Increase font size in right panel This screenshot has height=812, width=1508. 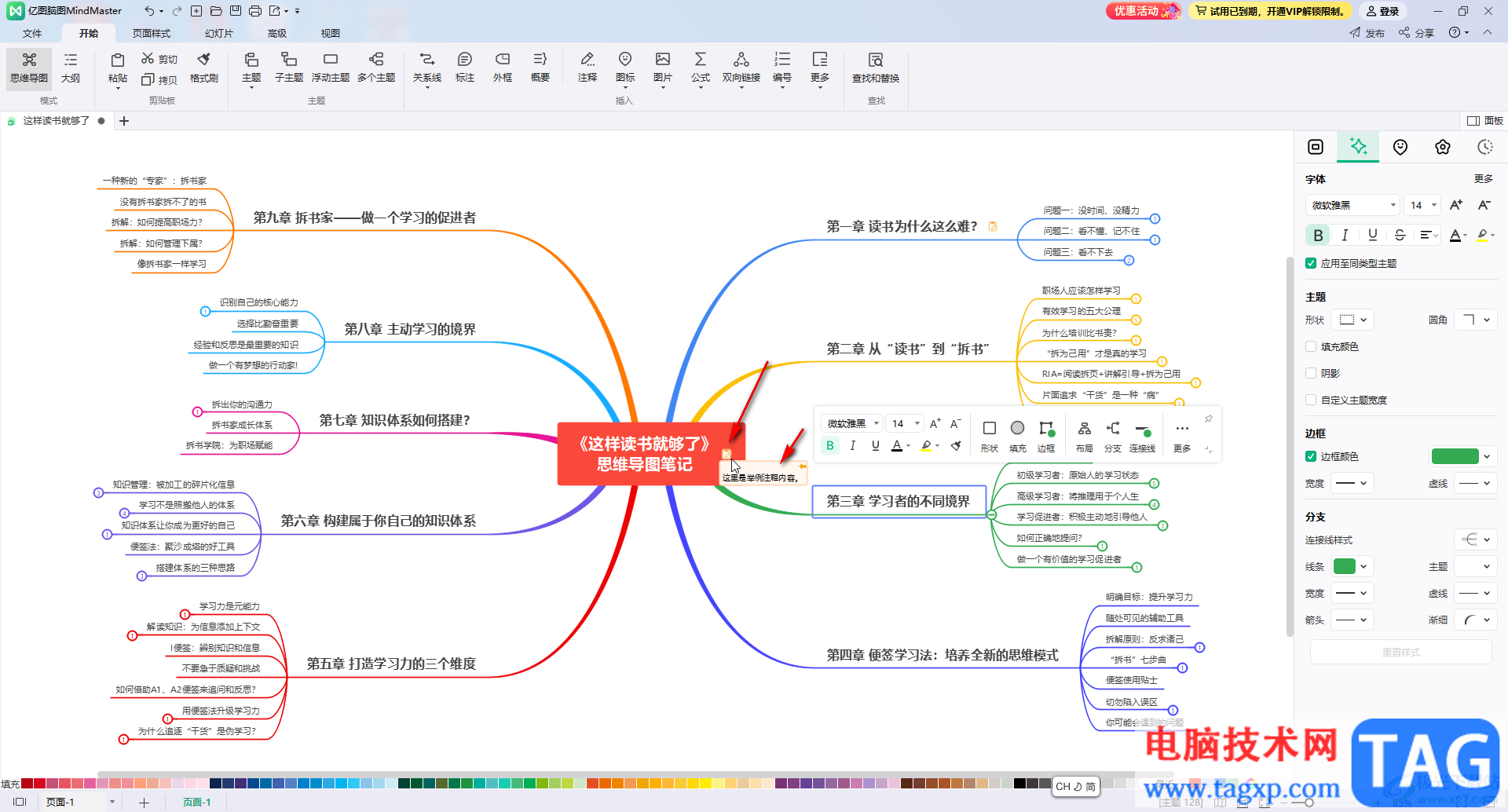pyautogui.click(x=1456, y=205)
